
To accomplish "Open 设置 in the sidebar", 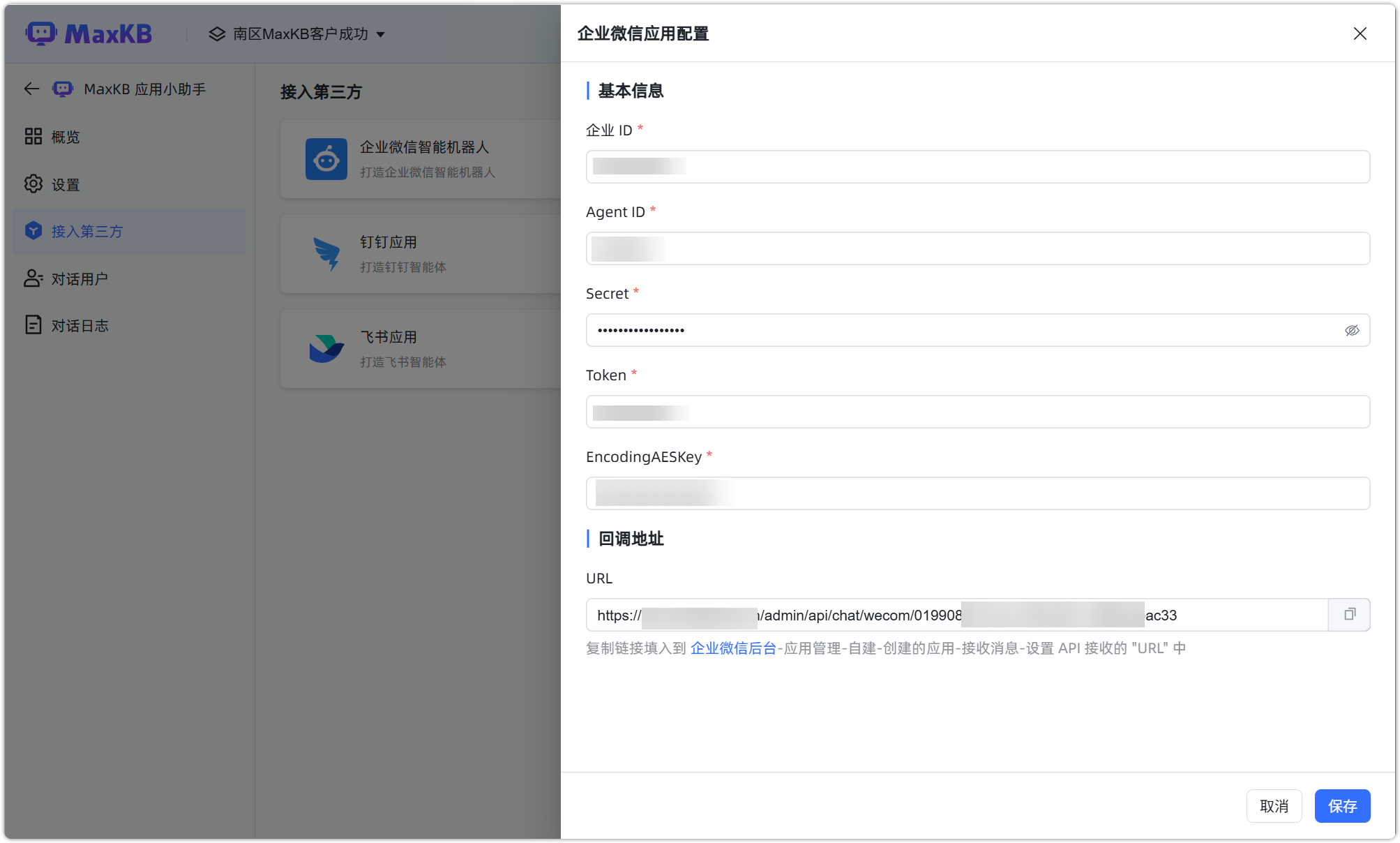I will pyautogui.click(x=64, y=184).
